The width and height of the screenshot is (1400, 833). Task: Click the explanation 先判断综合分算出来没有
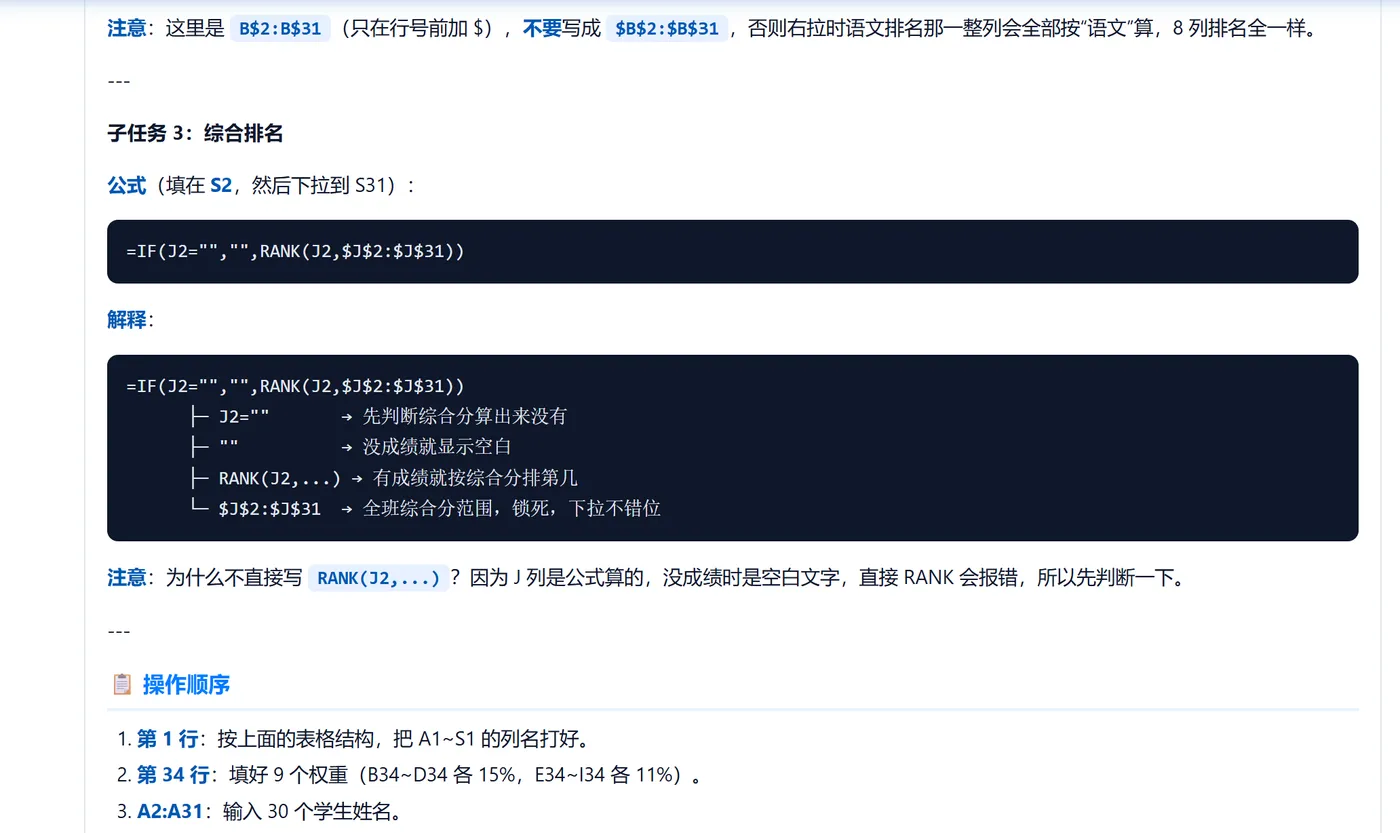point(465,416)
